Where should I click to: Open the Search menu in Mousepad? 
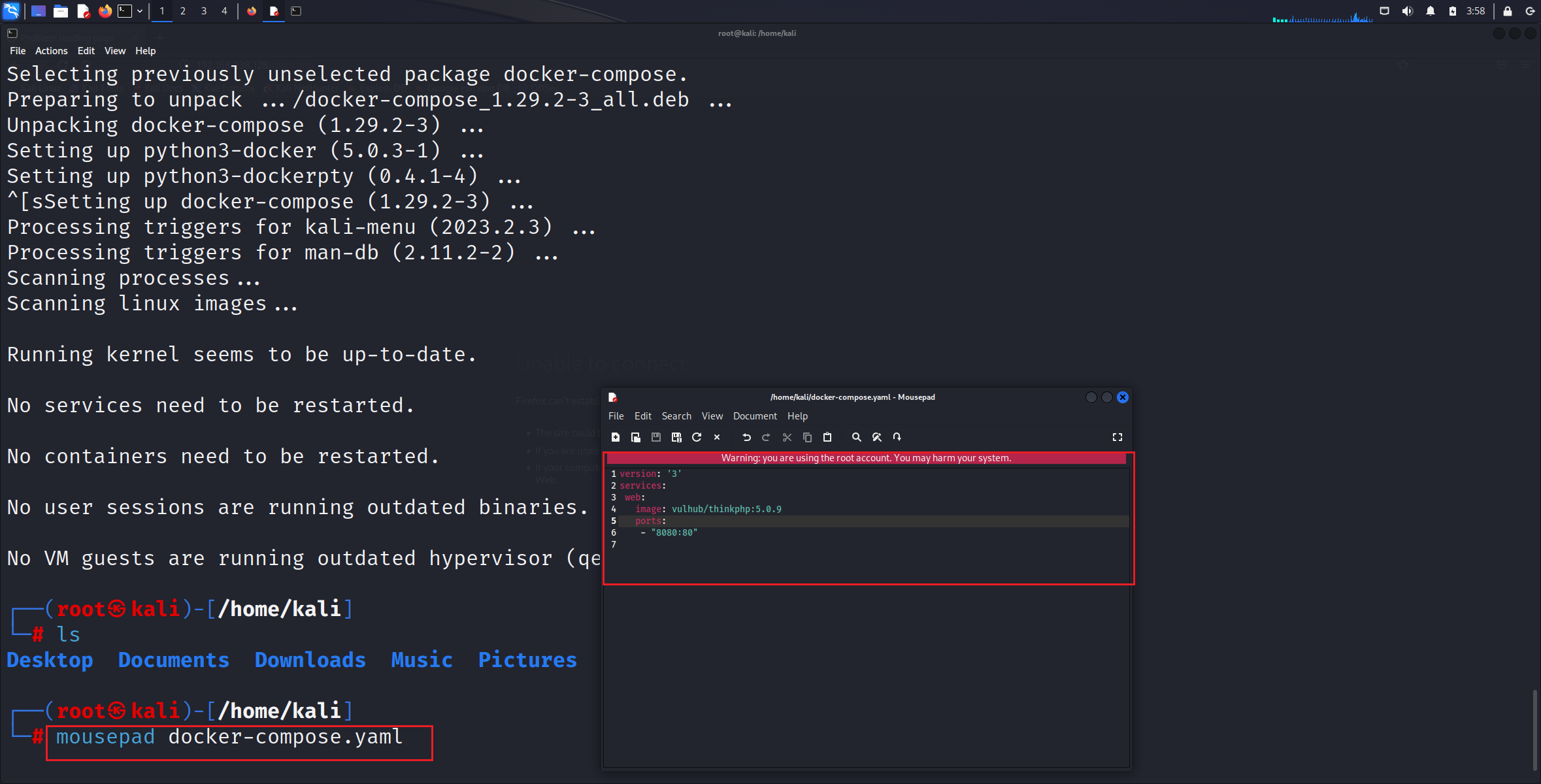676,416
